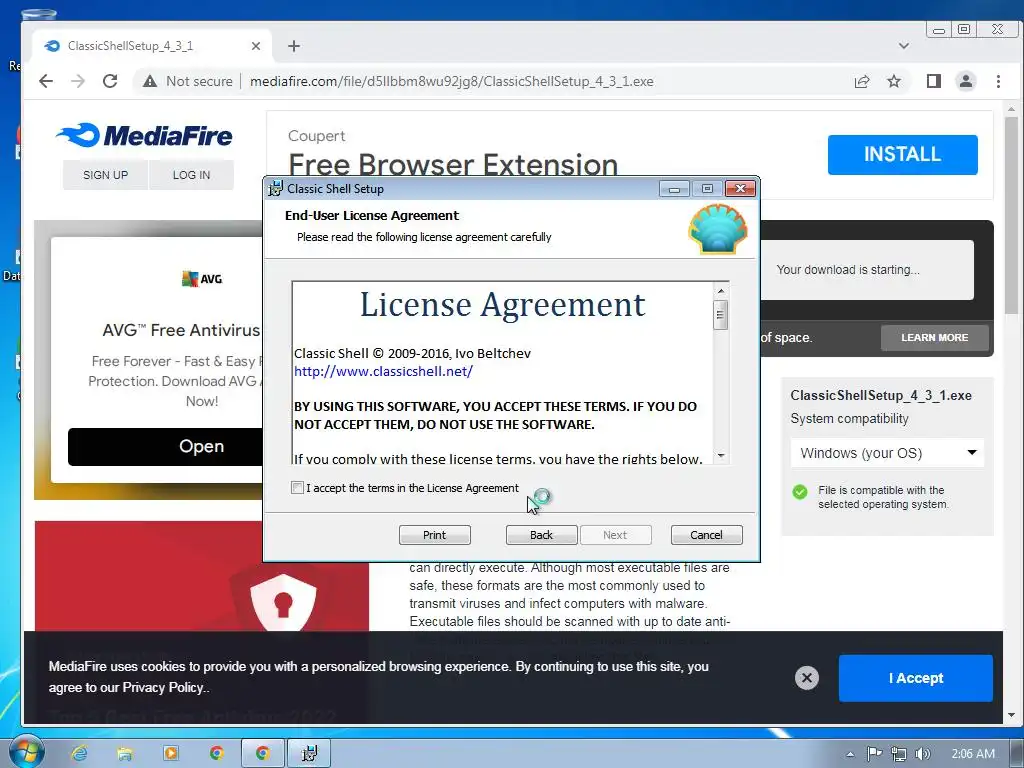Open a new Chrome tab
Viewport: 1024px width, 768px height.
click(x=294, y=46)
